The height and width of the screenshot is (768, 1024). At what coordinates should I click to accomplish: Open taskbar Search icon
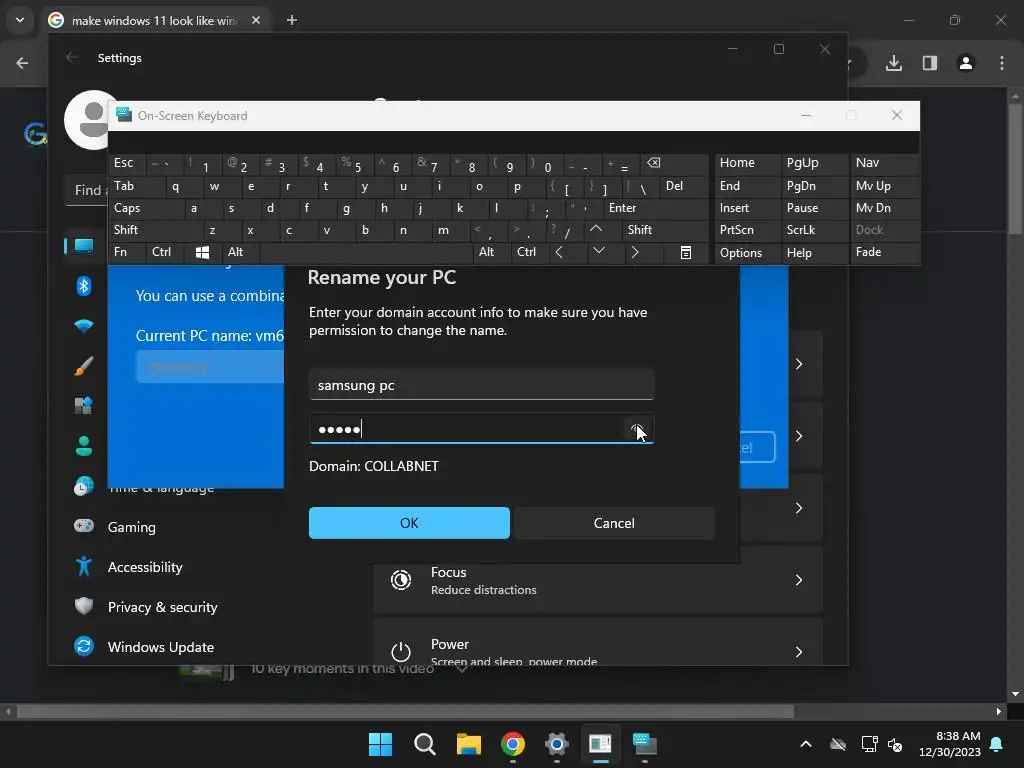pyautogui.click(x=424, y=744)
